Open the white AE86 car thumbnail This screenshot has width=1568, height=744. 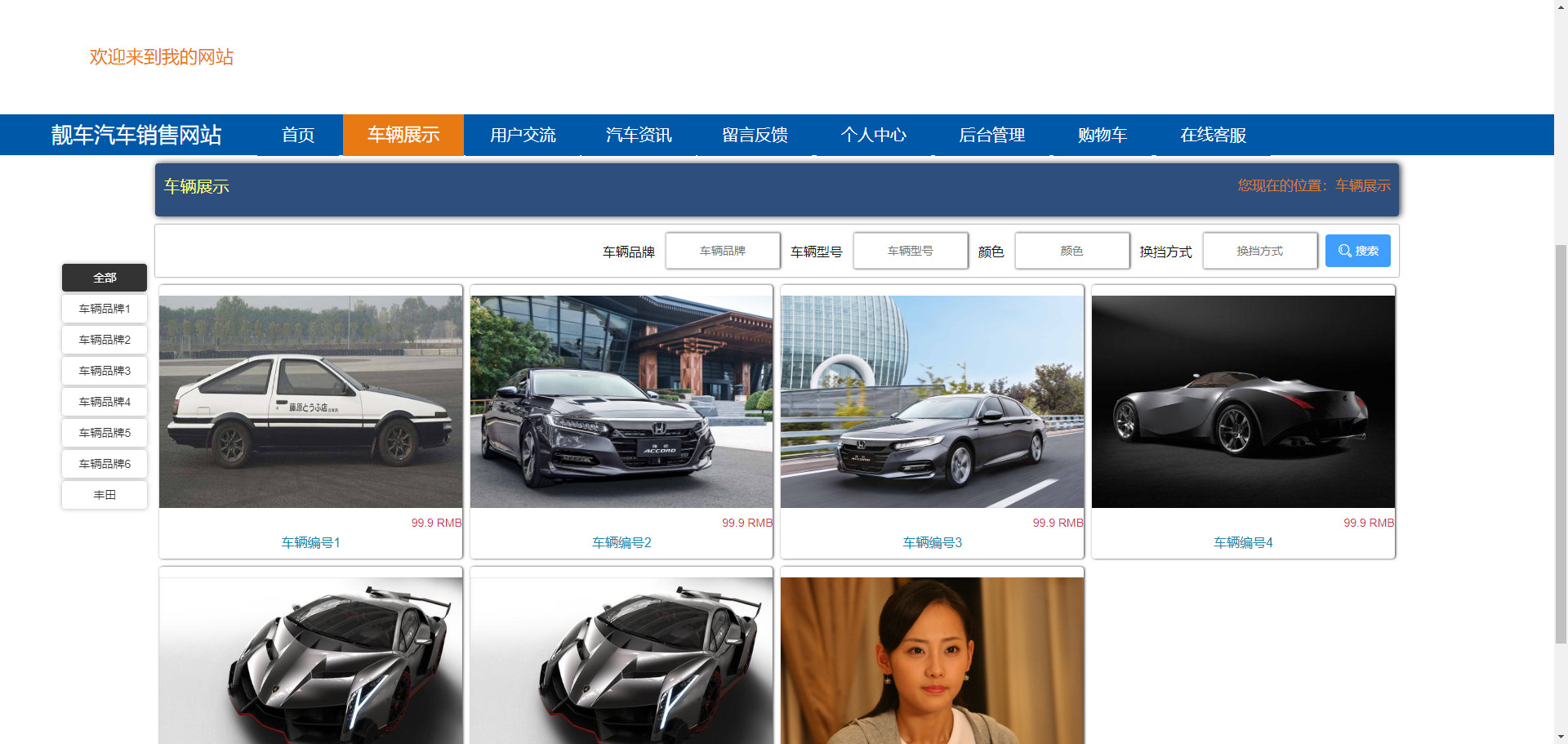tap(310, 402)
